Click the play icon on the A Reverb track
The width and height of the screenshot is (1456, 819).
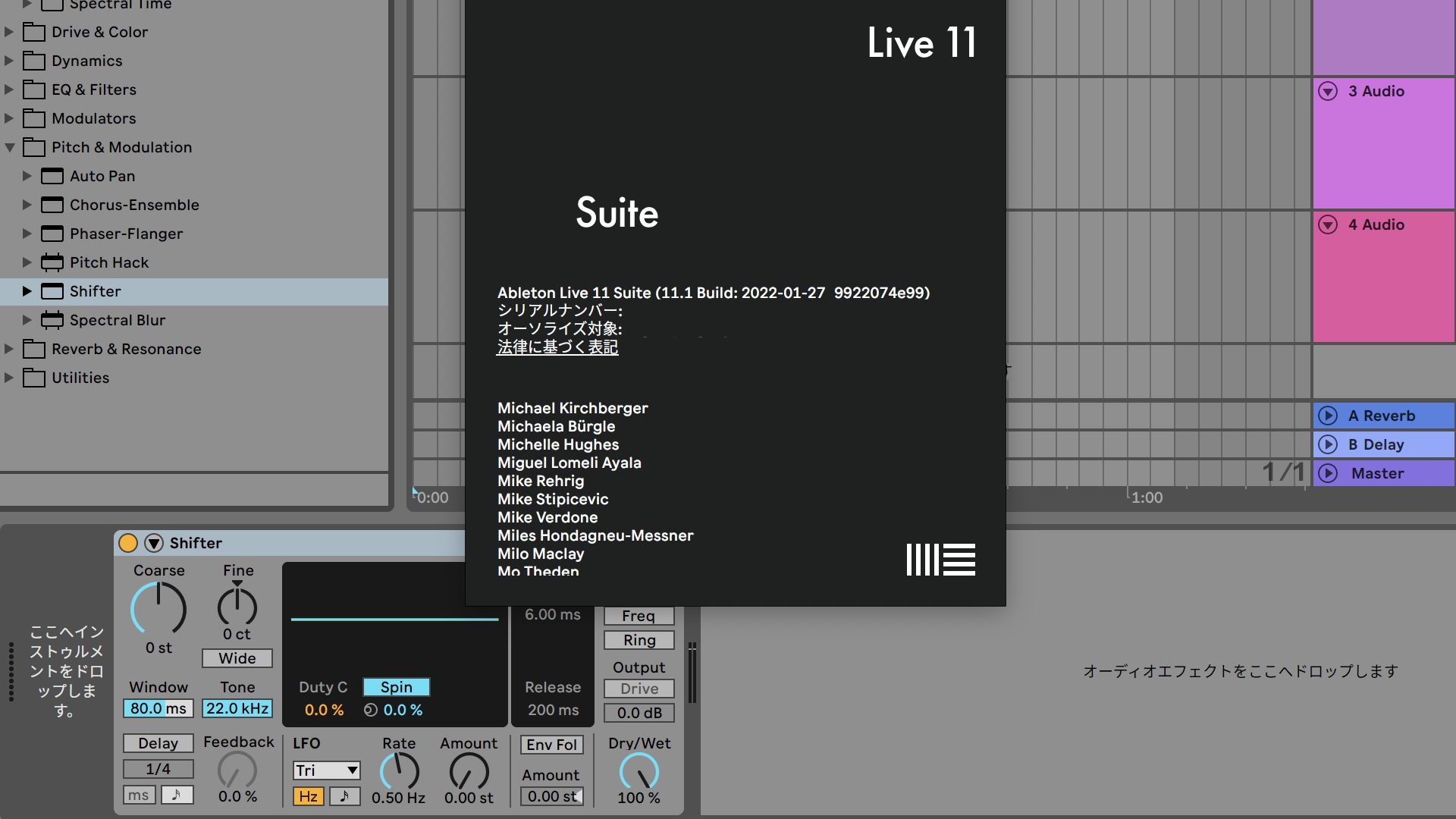[x=1328, y=416]
